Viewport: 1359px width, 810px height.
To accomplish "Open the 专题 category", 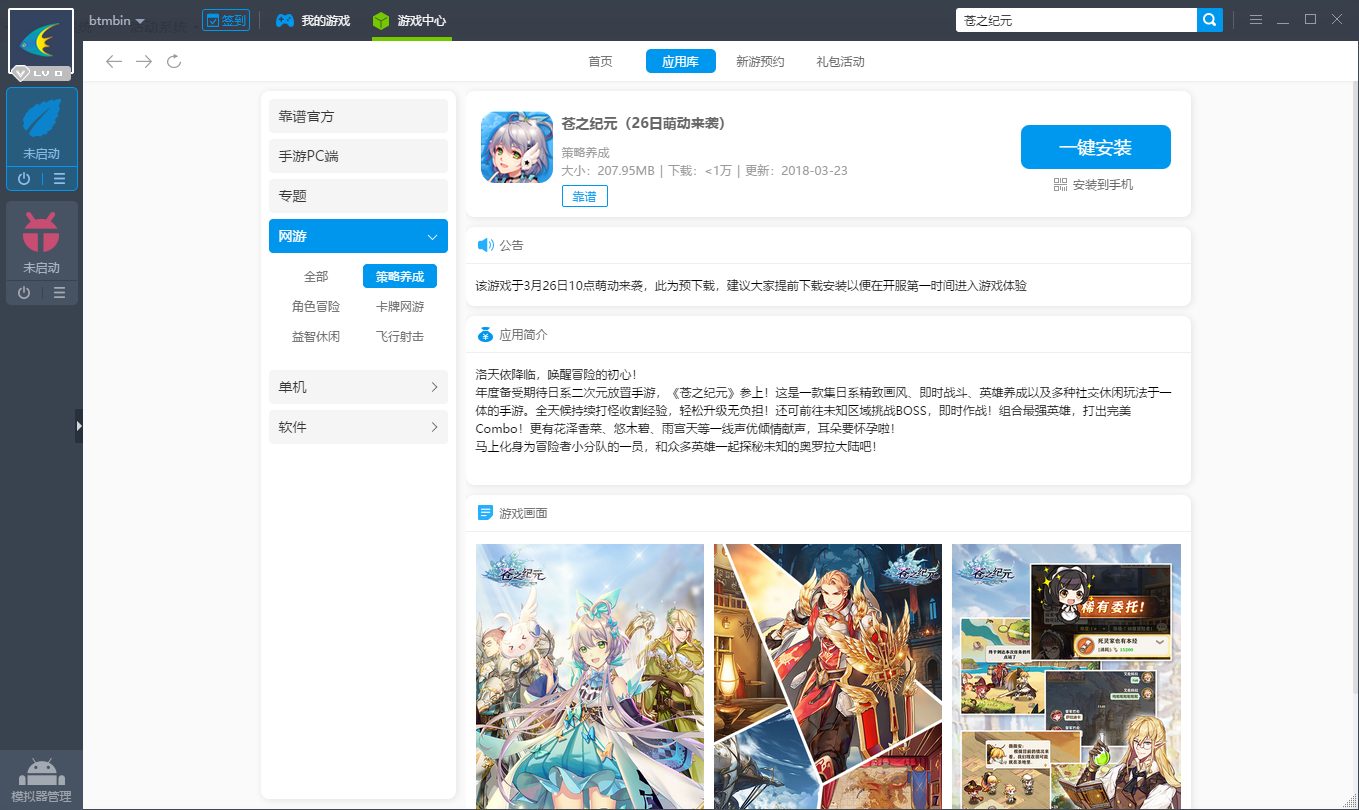I will point(358,196).
